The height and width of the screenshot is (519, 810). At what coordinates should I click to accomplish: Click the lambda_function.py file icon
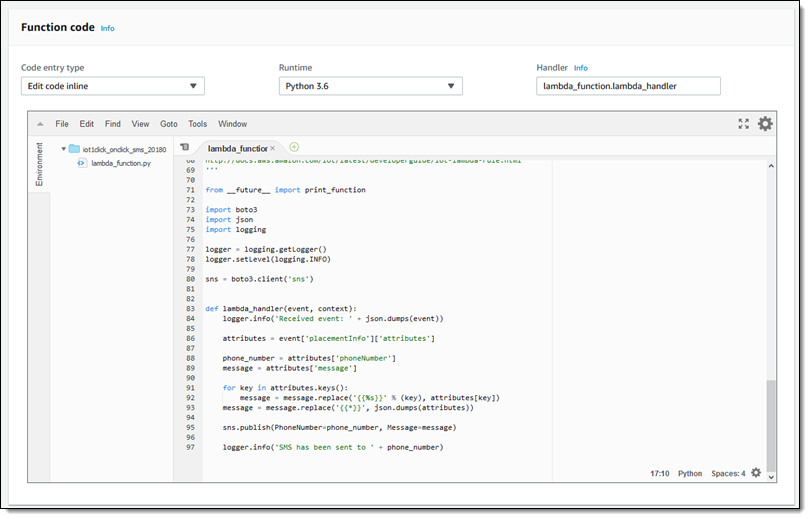click(83, 163)
